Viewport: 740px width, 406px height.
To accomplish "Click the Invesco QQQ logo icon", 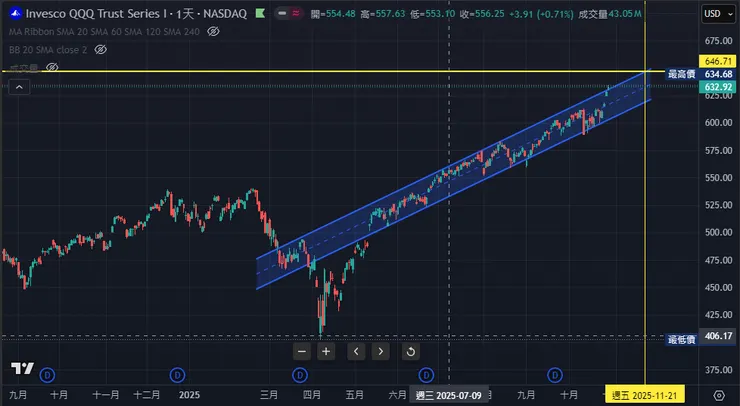I will point(16,13).
